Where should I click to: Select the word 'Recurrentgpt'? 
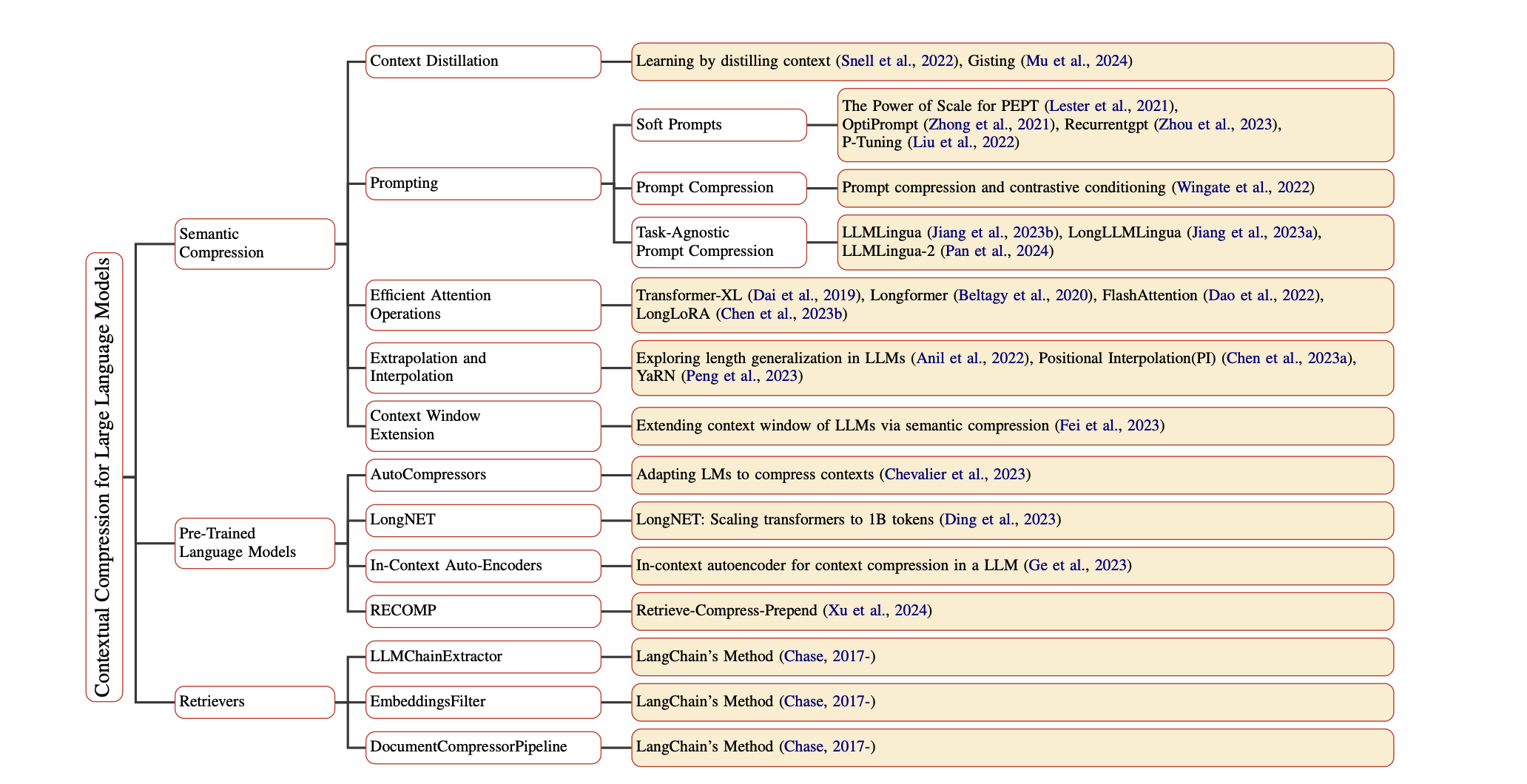pos(1106,124)
